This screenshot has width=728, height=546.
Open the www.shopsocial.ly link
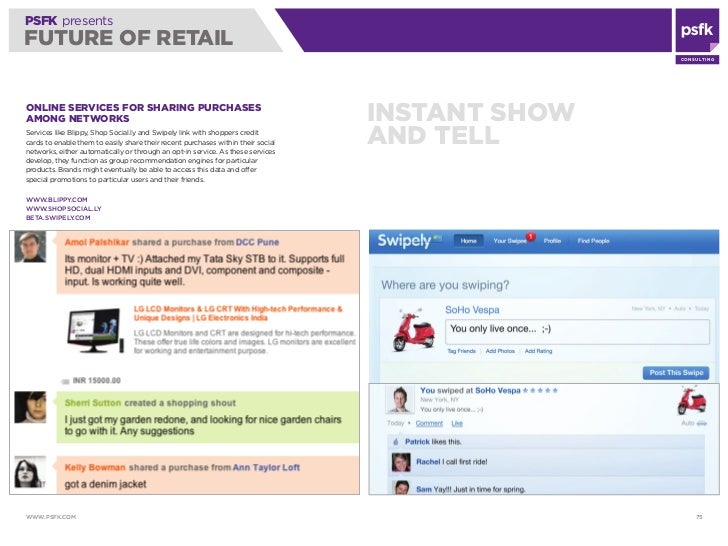coord(64,208)
